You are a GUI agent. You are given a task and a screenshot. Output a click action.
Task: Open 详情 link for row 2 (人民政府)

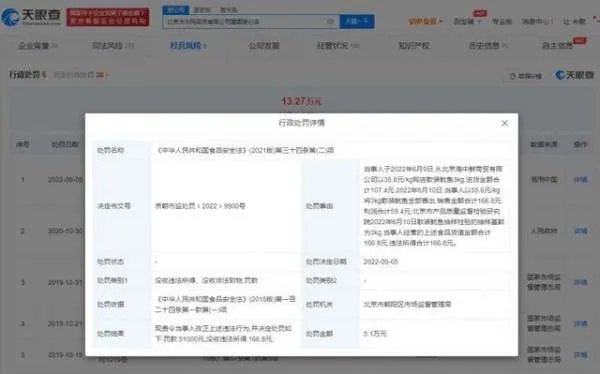click(x=580, y=231)
